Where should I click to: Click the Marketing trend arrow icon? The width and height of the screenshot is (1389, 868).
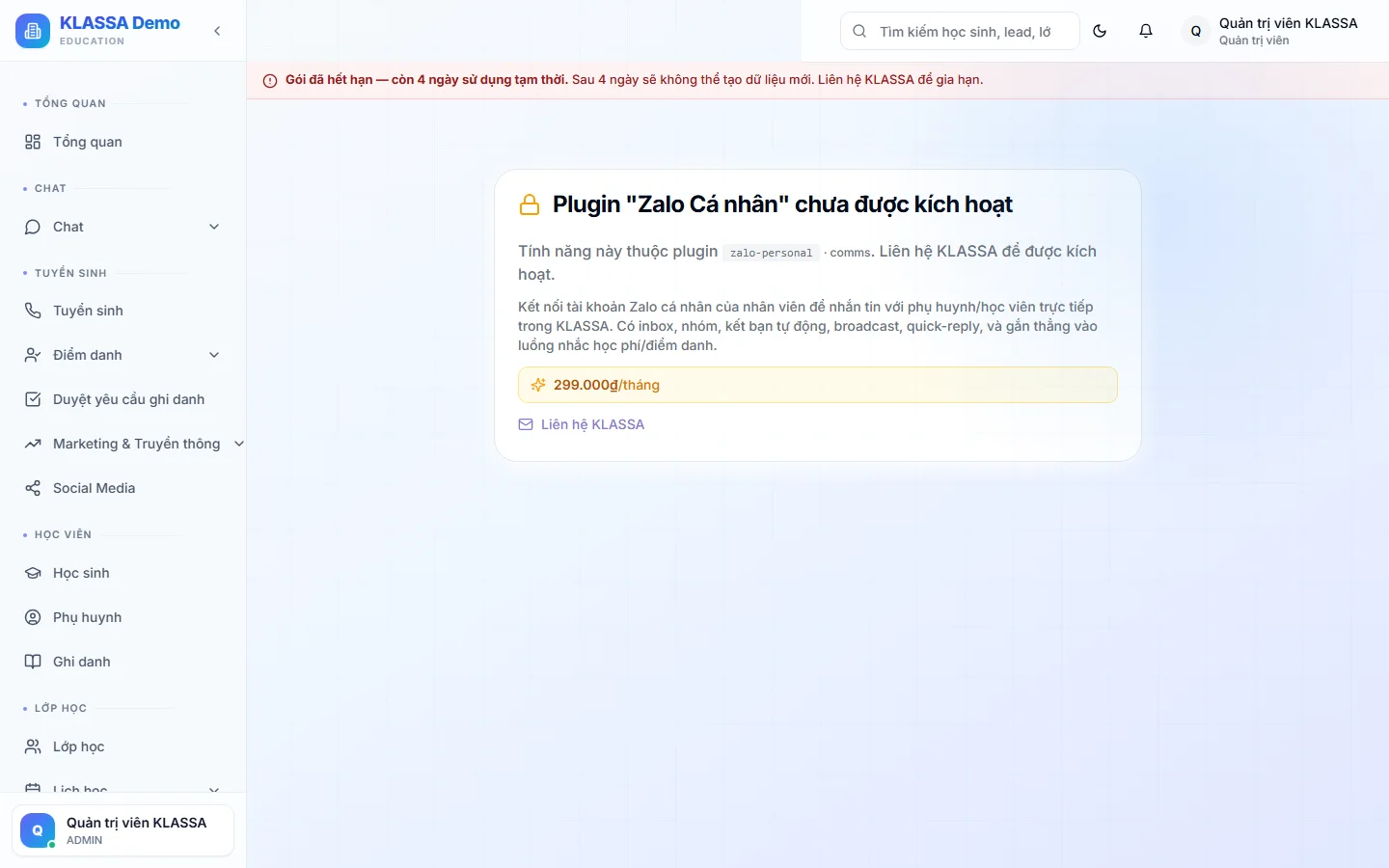pos(33,444)
